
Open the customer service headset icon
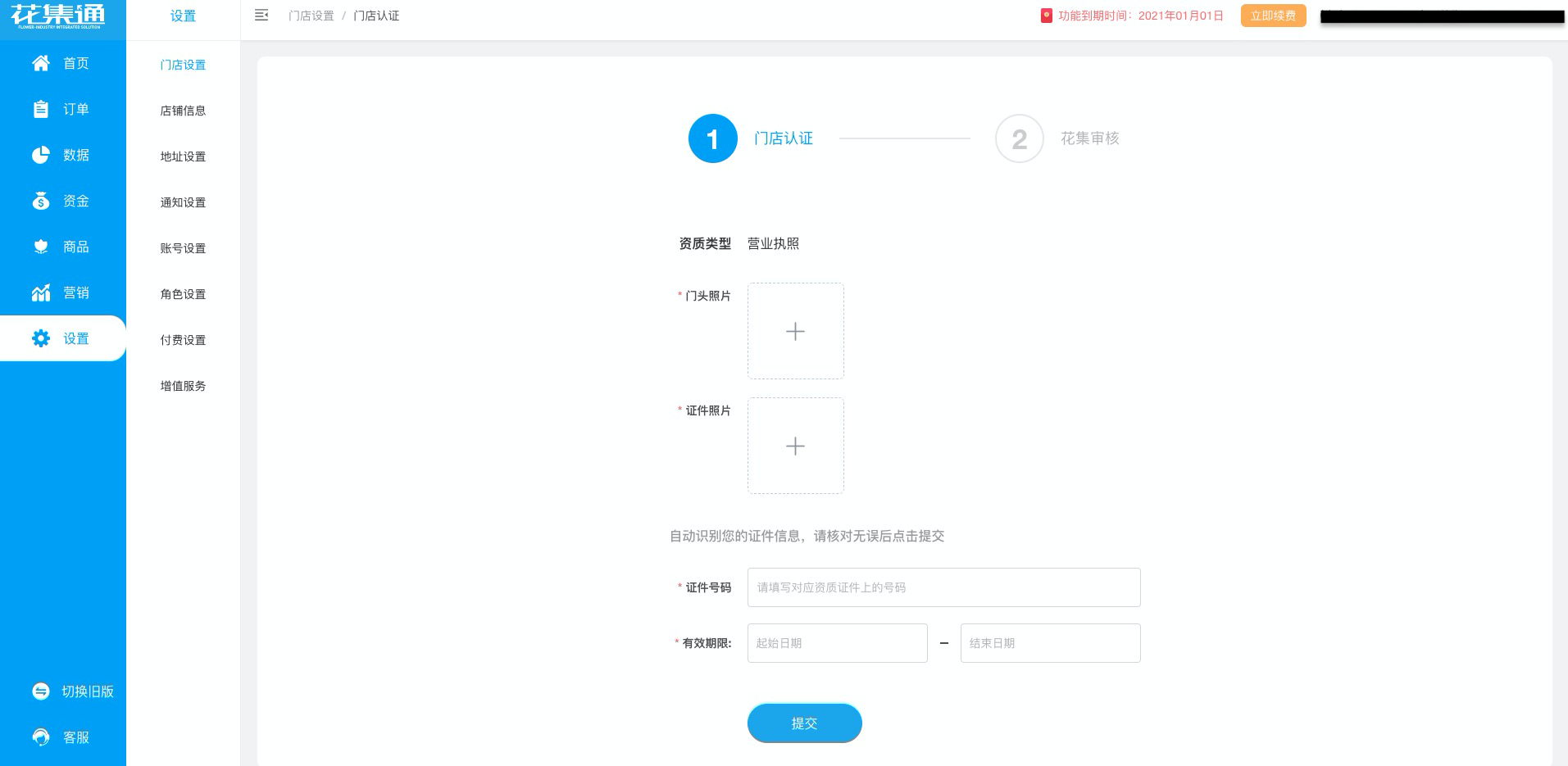40,737
